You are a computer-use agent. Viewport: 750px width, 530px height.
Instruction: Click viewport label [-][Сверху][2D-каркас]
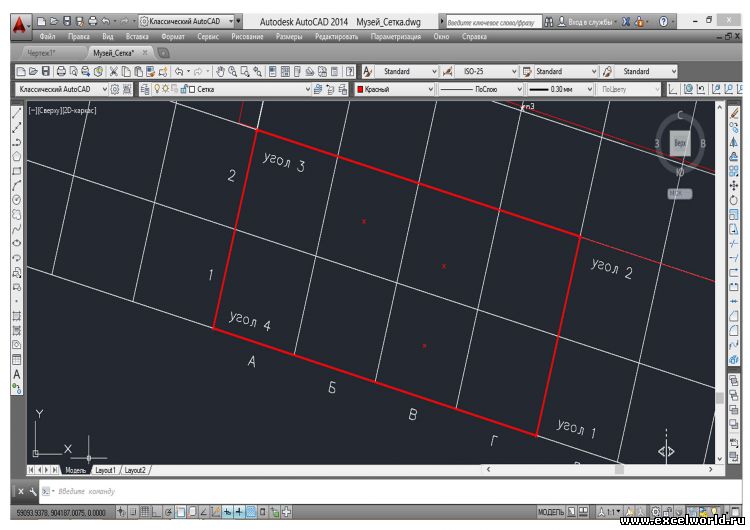click(x=62, y=110)
